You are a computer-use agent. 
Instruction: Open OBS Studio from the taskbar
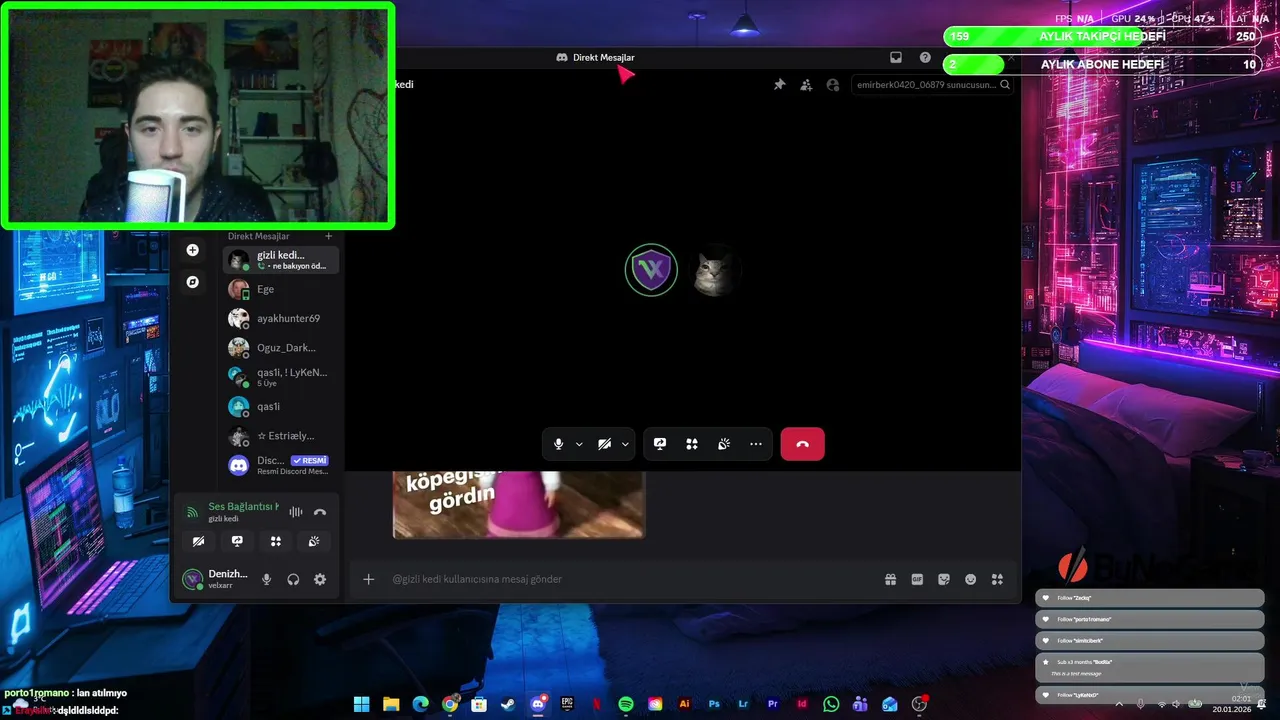coord(919,704)
